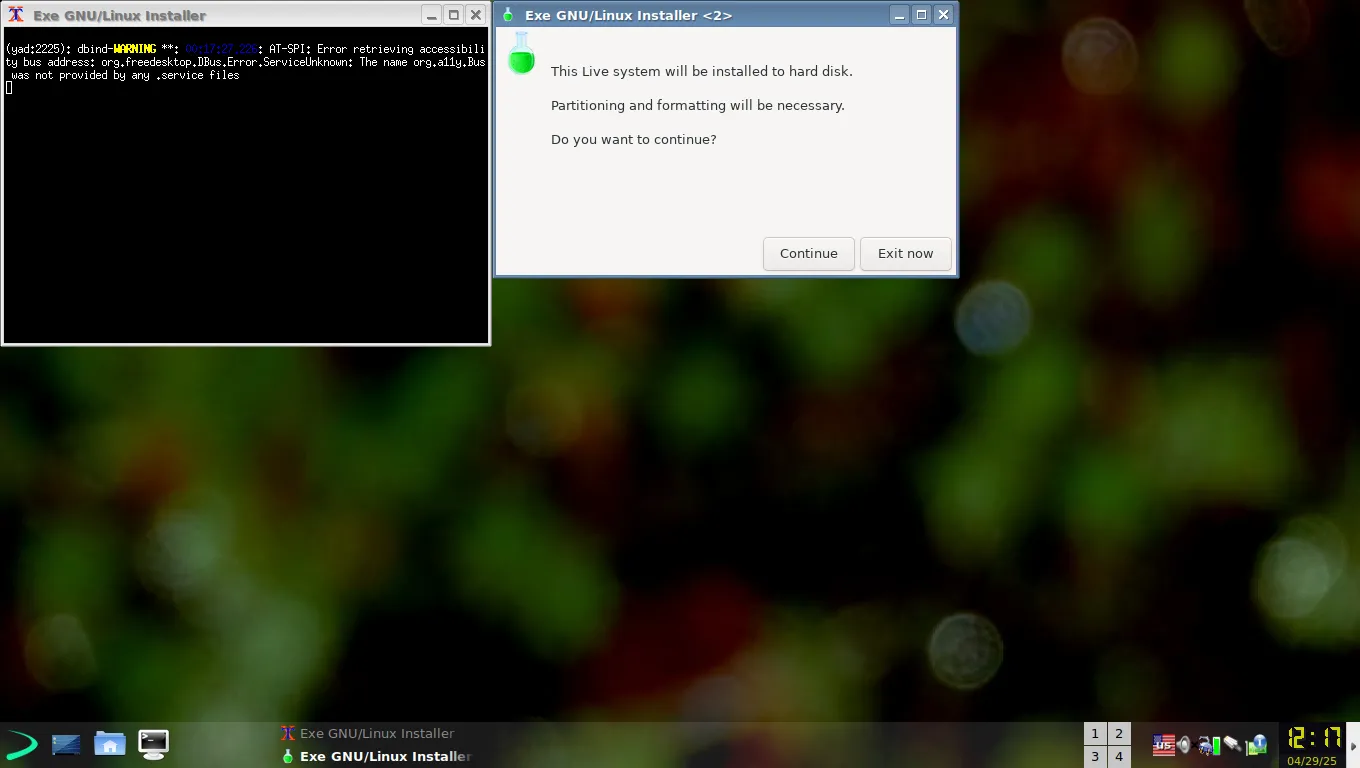Switch to workspace 2 in the pager
Image resolution: width=1360 pixels, height=768 pixels.
(x=1119, y=733)
